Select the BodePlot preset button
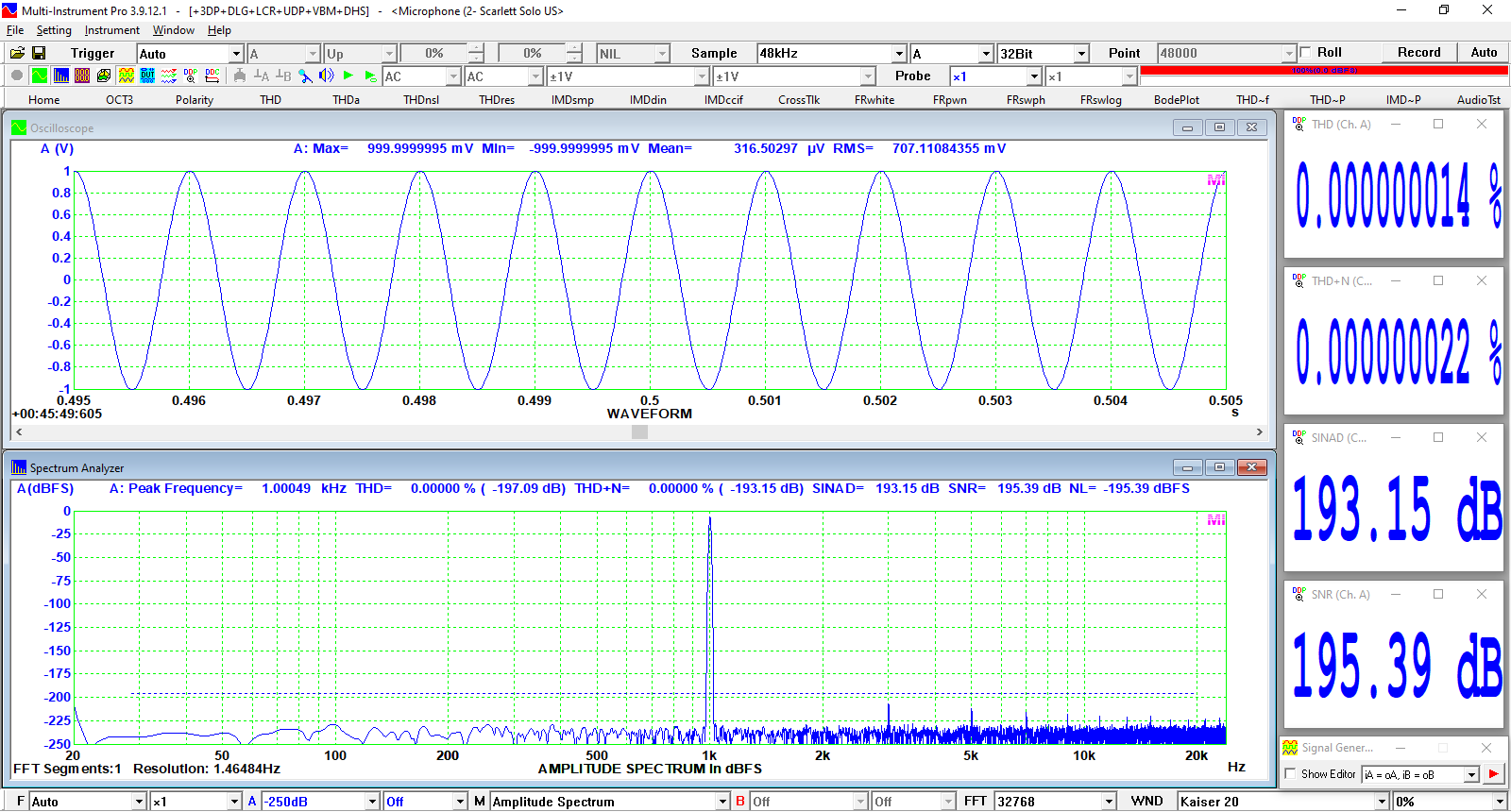The width and height of the screenshot is (1511, 812). click(1177, 100)
